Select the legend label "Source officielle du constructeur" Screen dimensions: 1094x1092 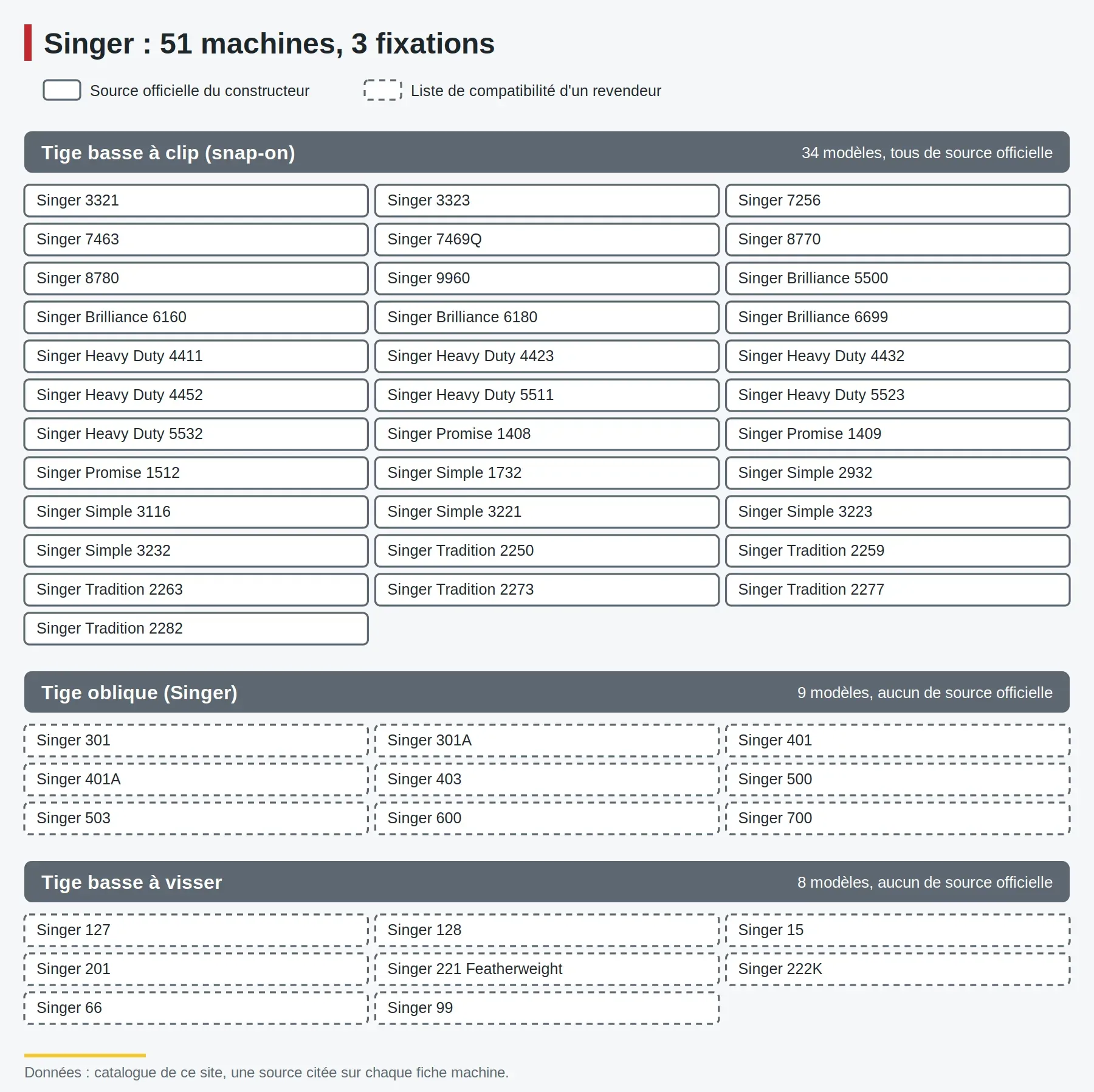tap(199, 91)
